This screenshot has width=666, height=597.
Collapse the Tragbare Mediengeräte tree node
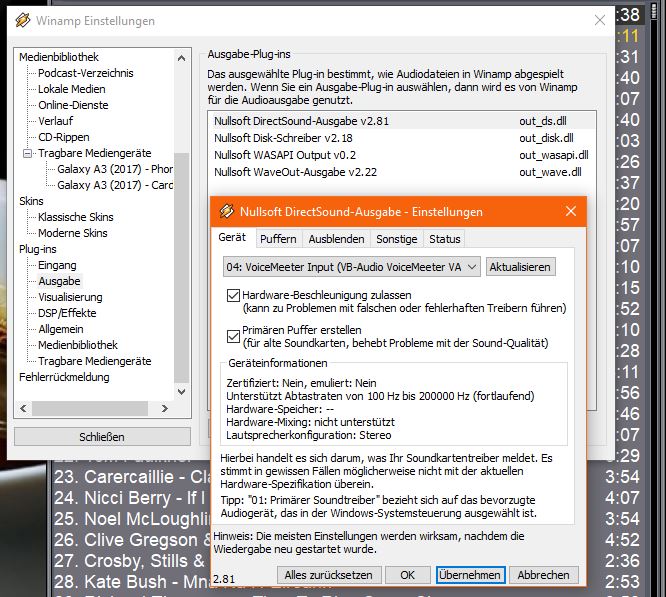27,153
